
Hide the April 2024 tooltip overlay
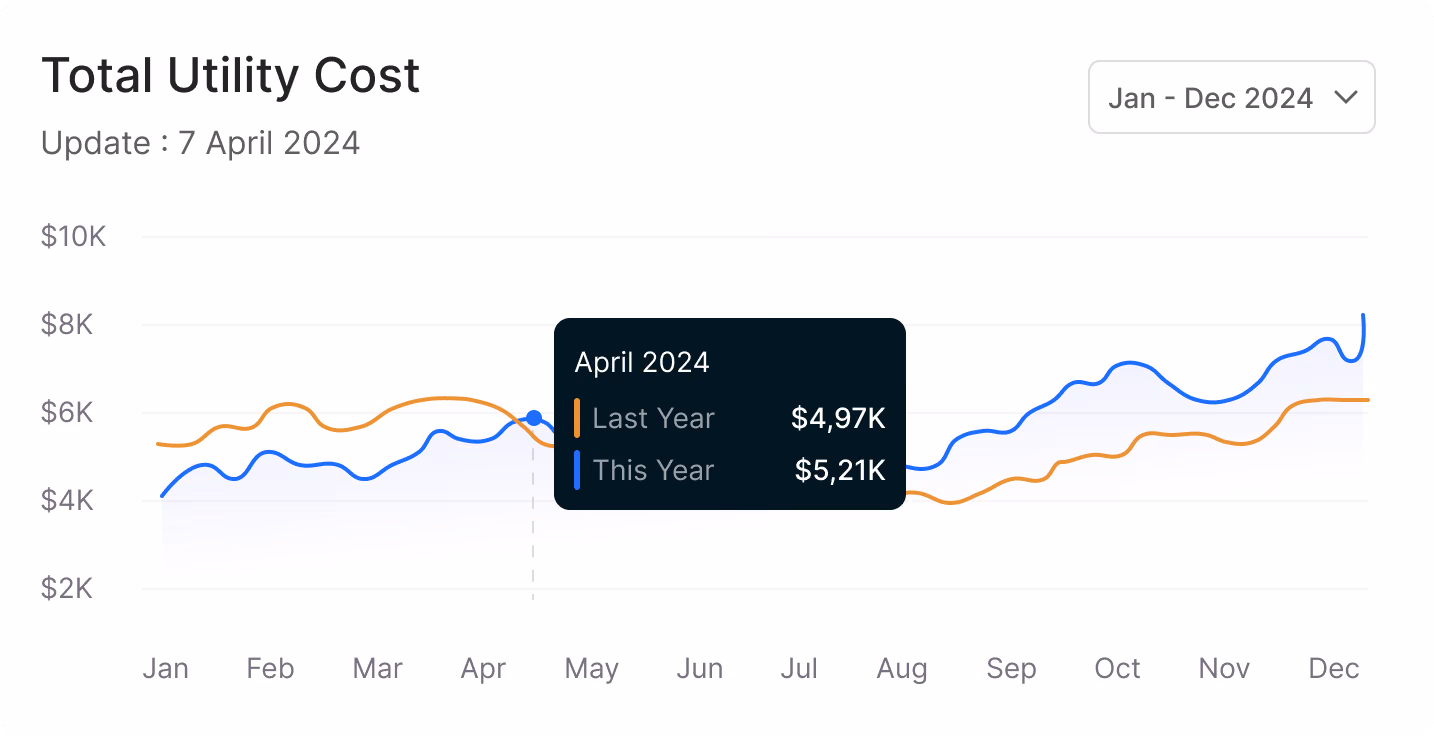(x=729, y=413)
